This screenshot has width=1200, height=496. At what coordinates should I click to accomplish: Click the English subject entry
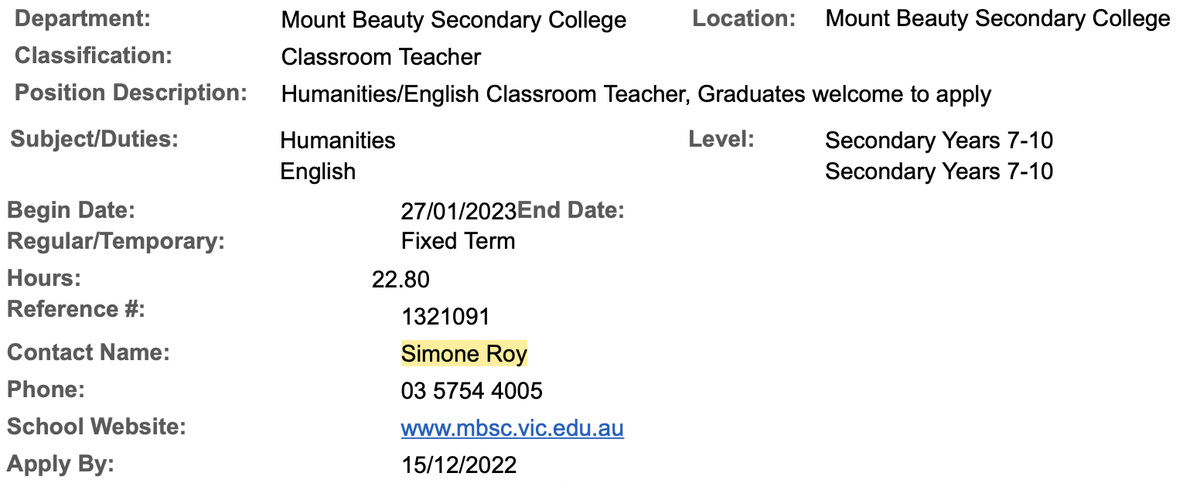click(x=318, y=172)
